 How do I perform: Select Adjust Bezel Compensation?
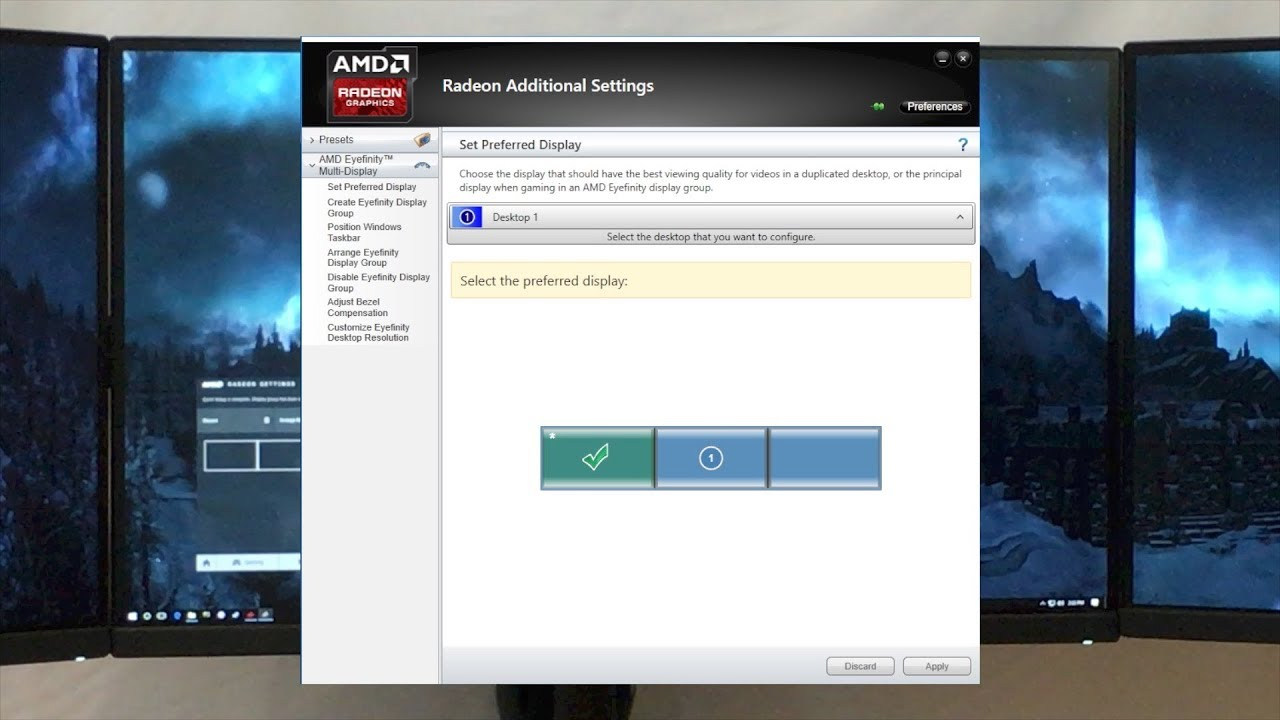pos(357,307)
